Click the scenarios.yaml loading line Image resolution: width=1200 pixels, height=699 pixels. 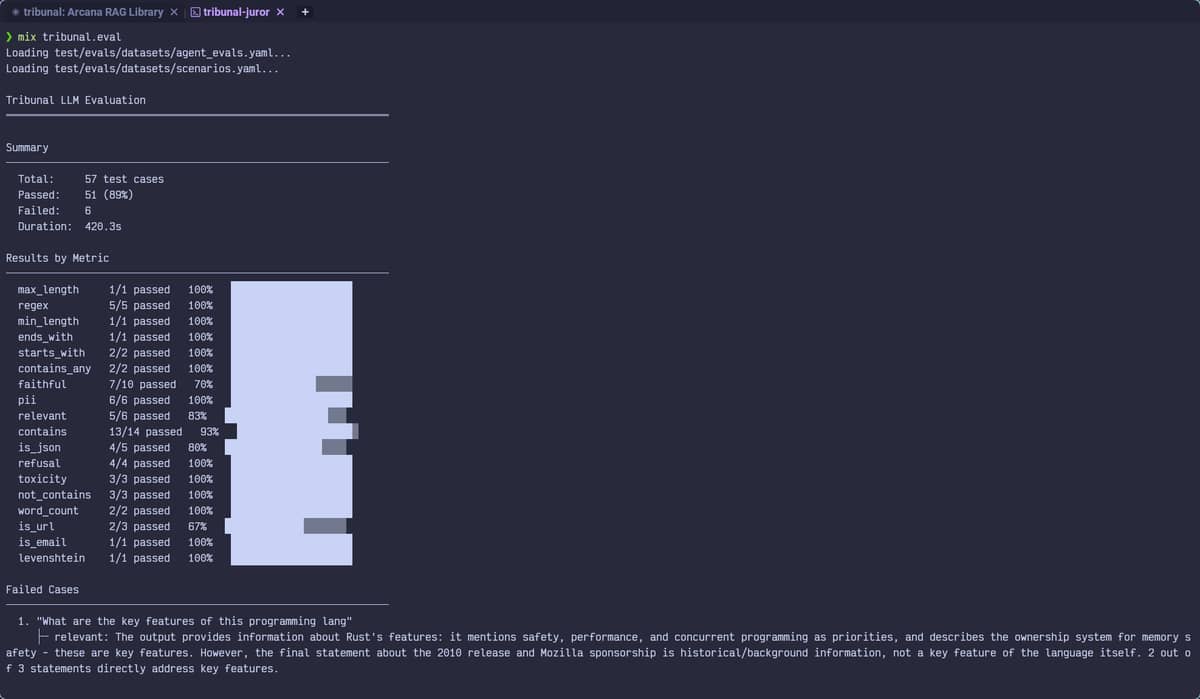(x=142, y=69)
